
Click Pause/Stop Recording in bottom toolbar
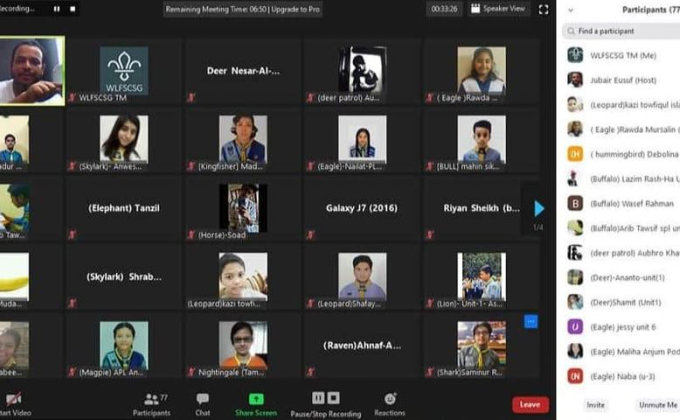[326, 402]
